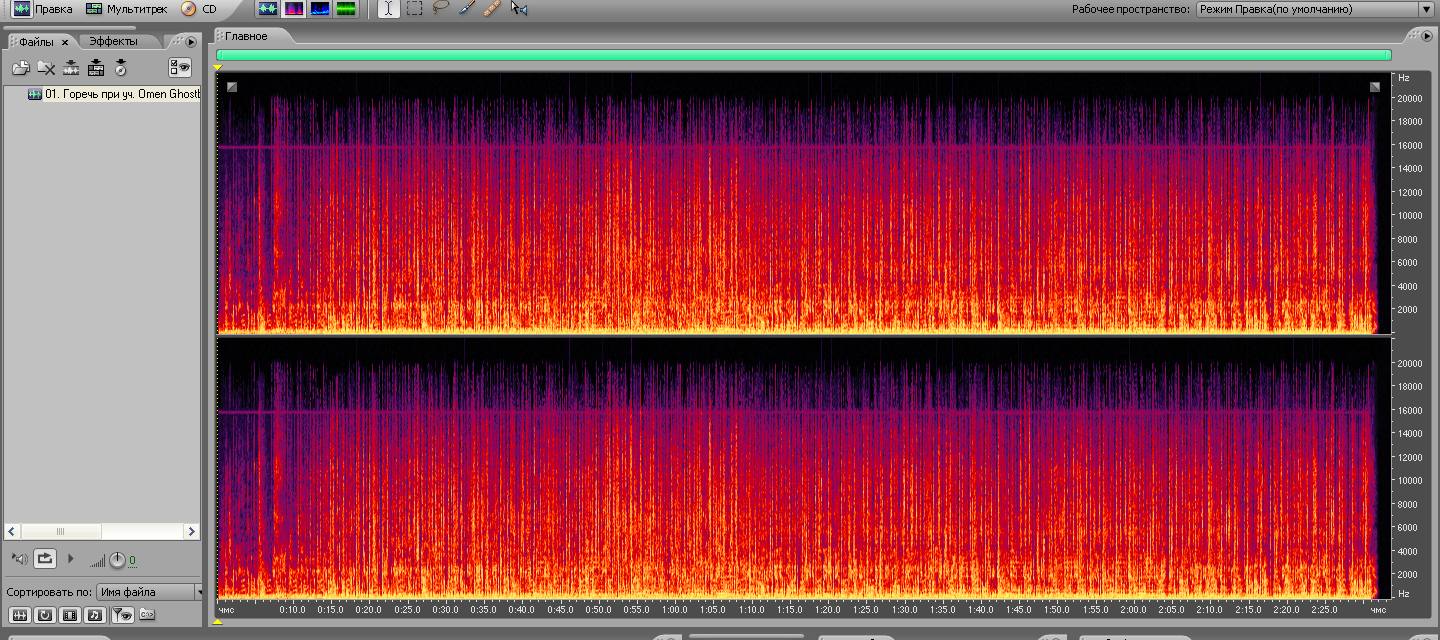Click the close file icon
Screen dimensions: 1440x640
pyautogui.click(x=46, y=68)
